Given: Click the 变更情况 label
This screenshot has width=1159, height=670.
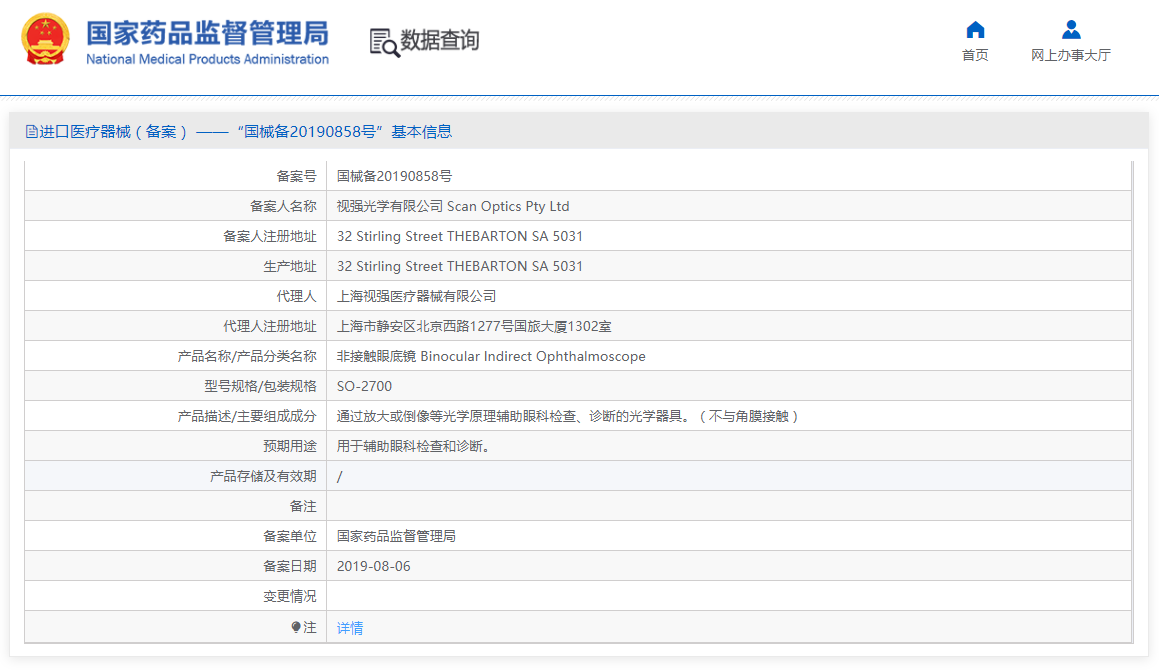Looking at the screenshot, I should coord(290,596).
